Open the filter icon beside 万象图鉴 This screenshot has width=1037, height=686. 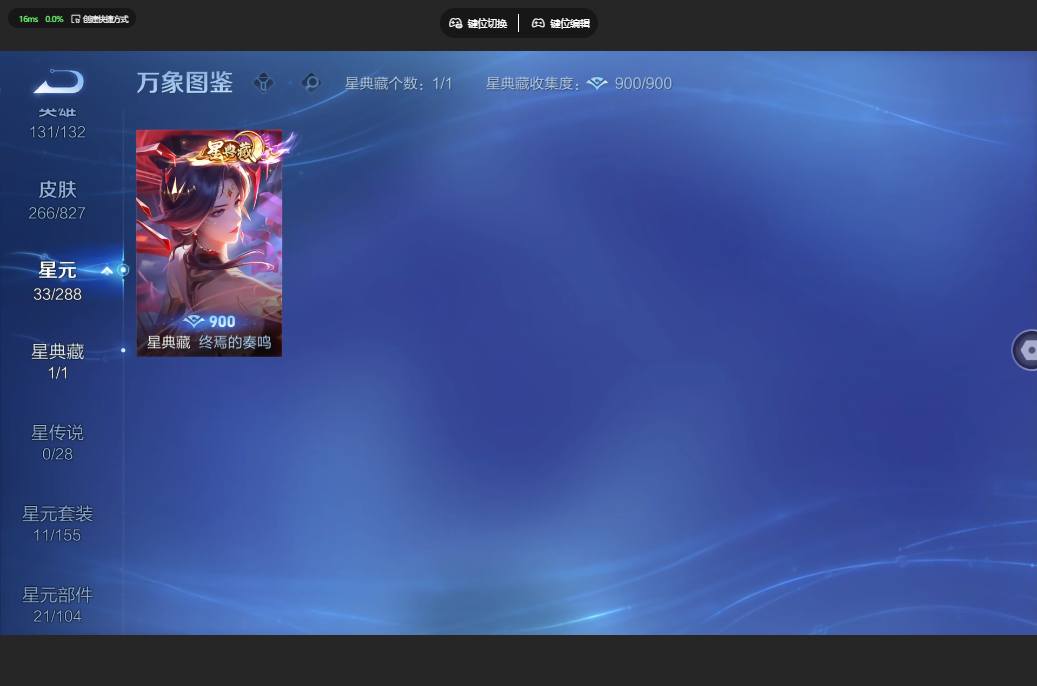point(264,83)
